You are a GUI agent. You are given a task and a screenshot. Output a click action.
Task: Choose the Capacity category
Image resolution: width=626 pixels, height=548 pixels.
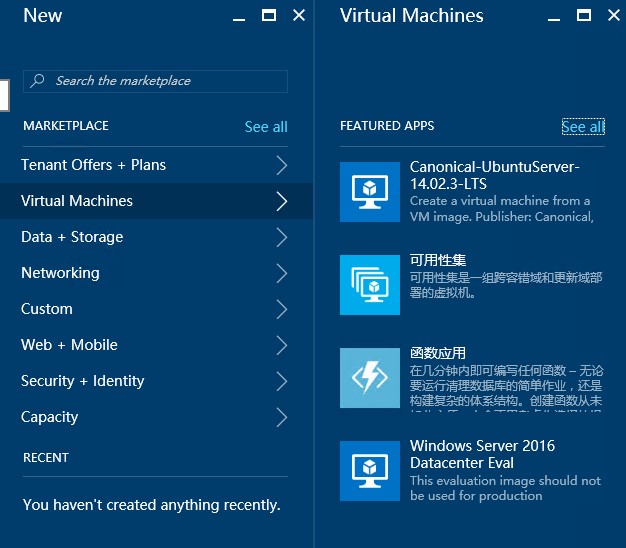[x=156, y=417]
